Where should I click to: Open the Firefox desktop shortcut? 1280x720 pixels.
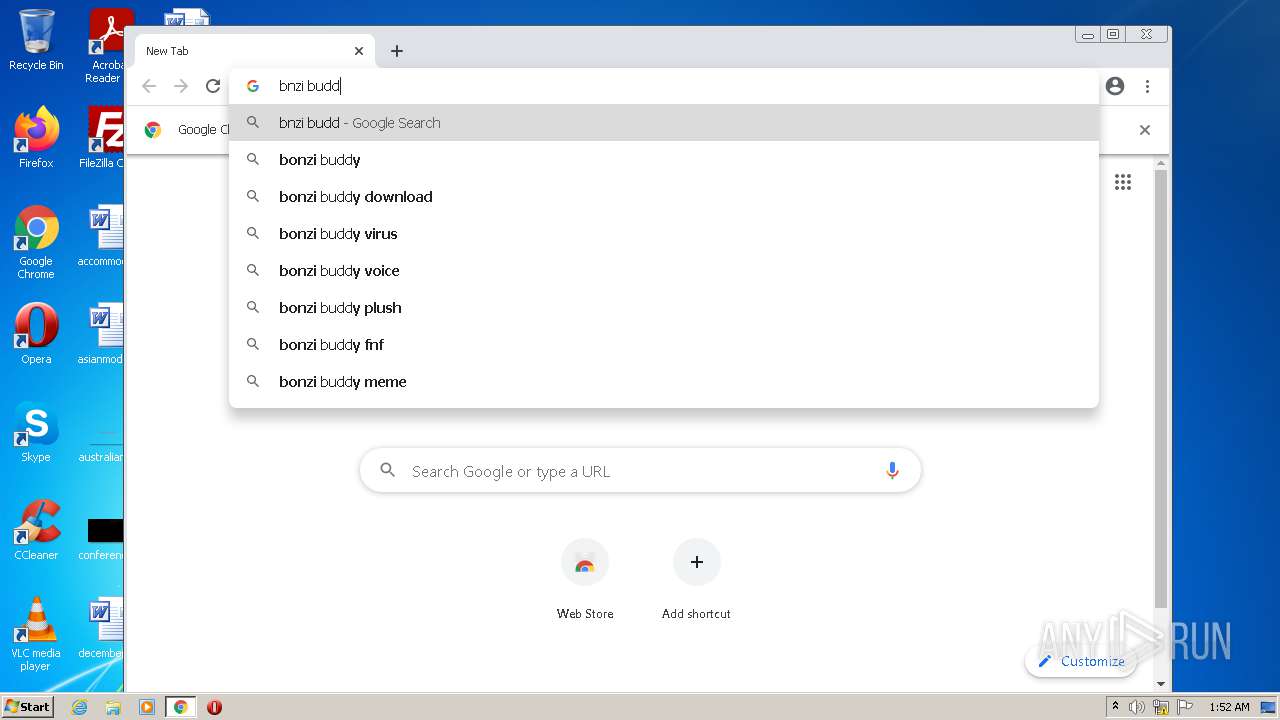pos(36,138)
